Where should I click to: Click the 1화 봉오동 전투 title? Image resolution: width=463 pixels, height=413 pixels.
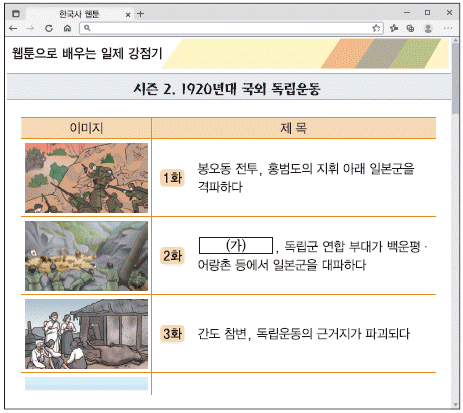pos(306,178)
